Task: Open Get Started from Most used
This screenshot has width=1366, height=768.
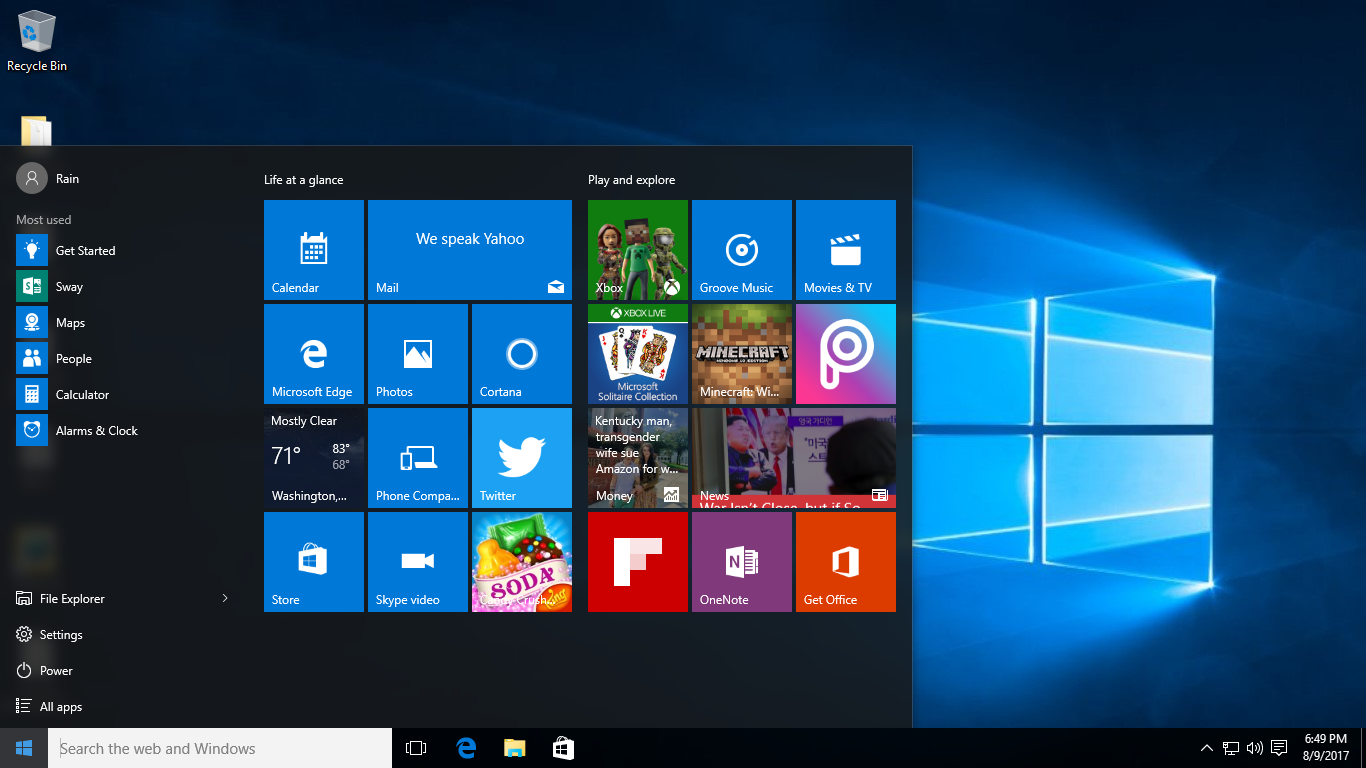Action: pos(124,250)
